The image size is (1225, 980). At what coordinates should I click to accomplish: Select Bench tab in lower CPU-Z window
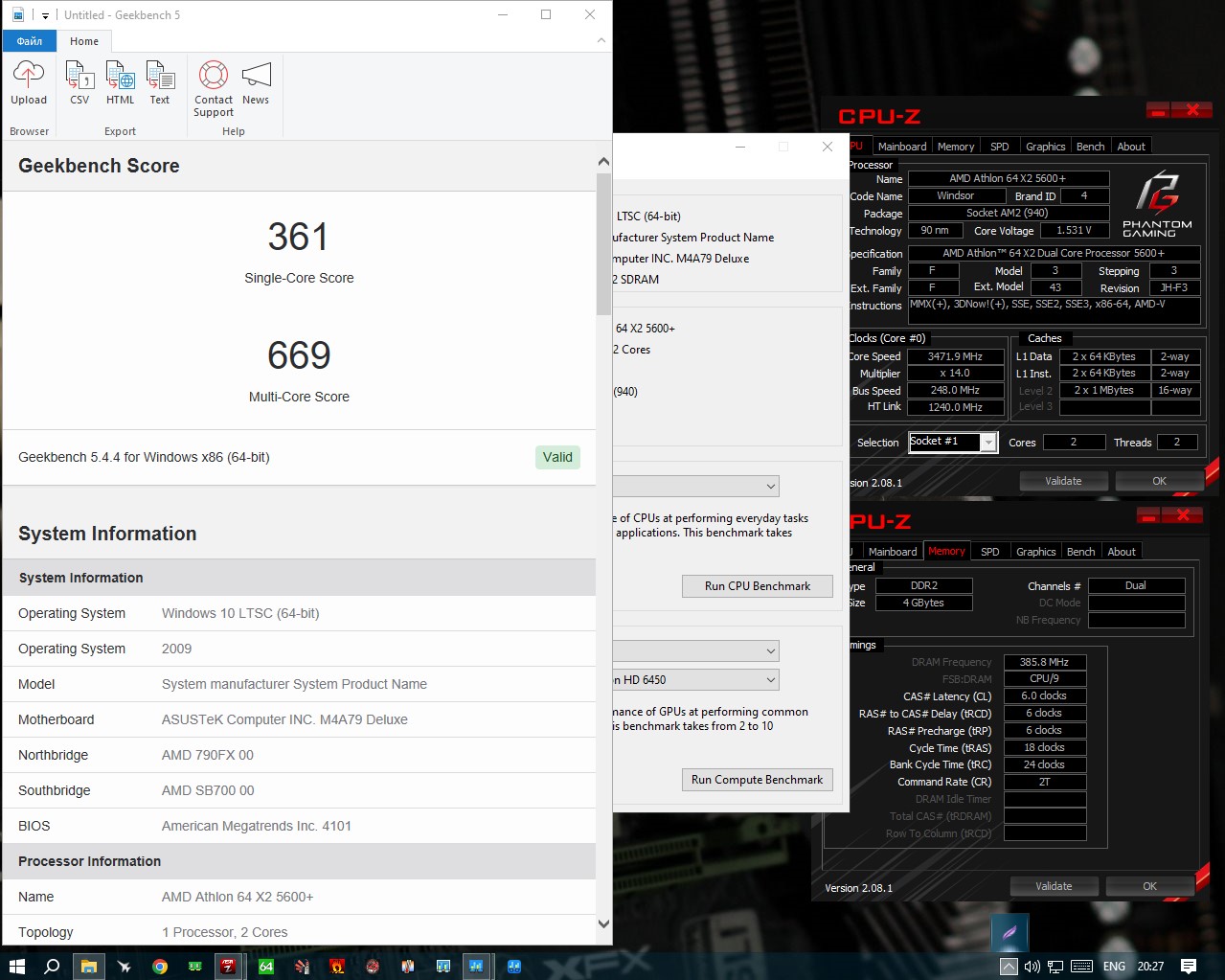tap(1080, 552)
